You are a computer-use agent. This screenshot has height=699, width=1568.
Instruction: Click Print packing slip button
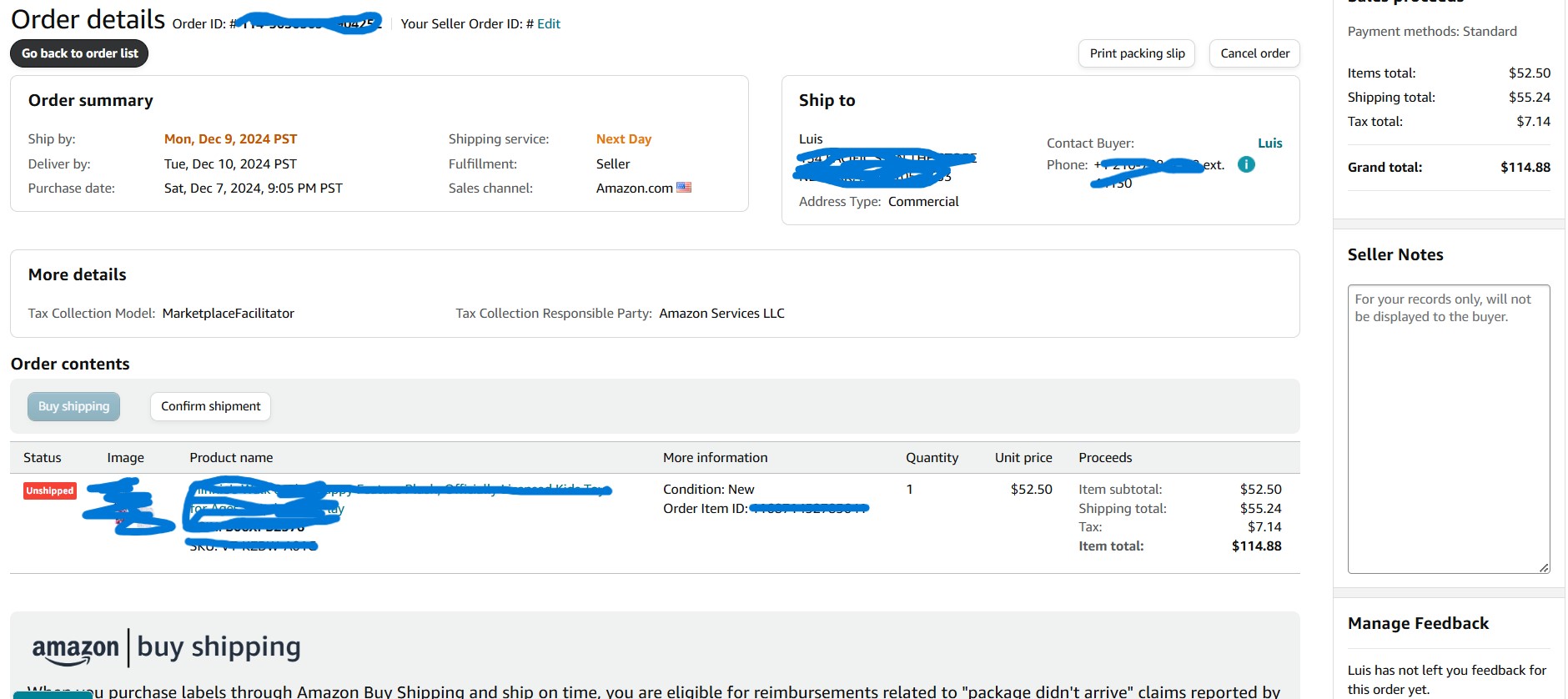pyautogui.click(x=1137, y=53)
